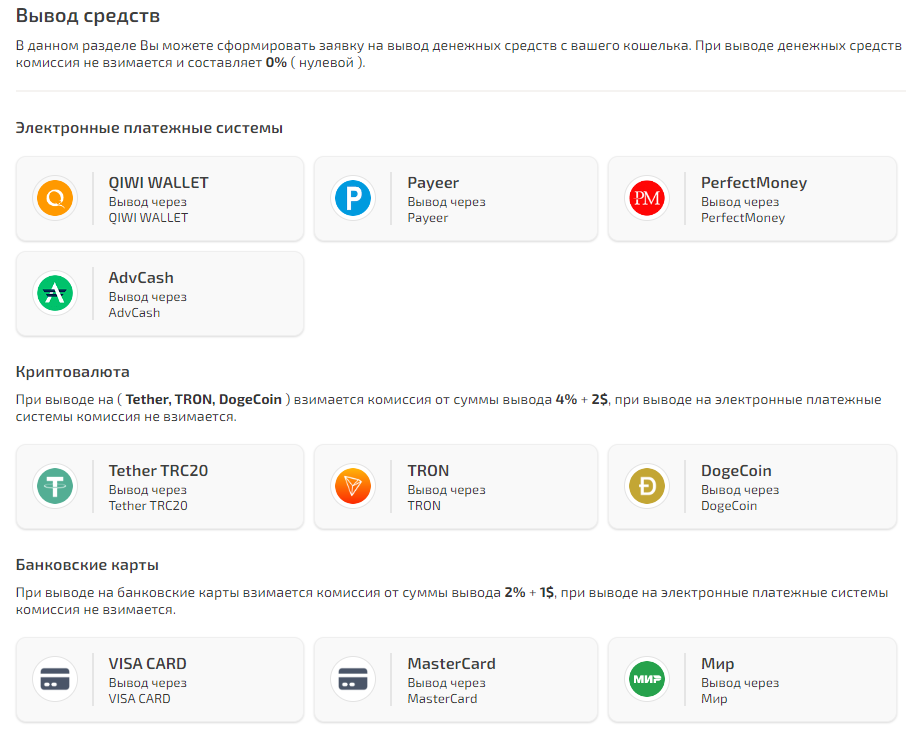Choose the PerfectMoney PM icon
Screen dimensions: 909x729
[x=647, y=197]
